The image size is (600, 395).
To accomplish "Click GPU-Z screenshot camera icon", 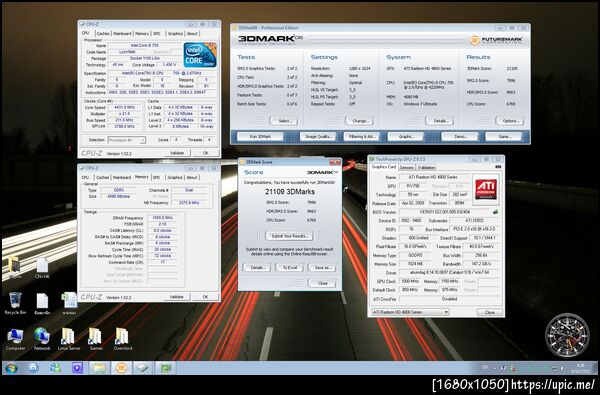I will click(x=498, y=167).
